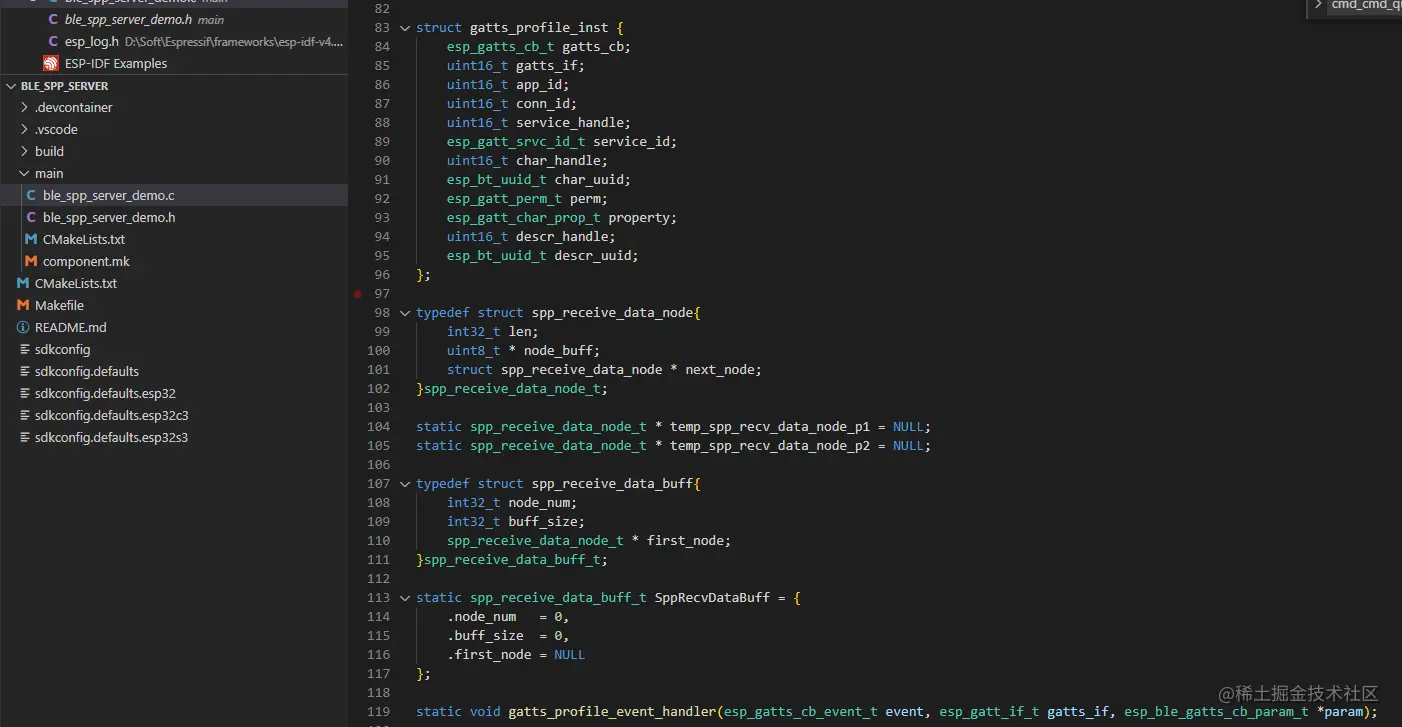Click the file icon beside plain sdkconfig
The width and height of the screenshot is (1402, 727).
(x=23, y=349)
